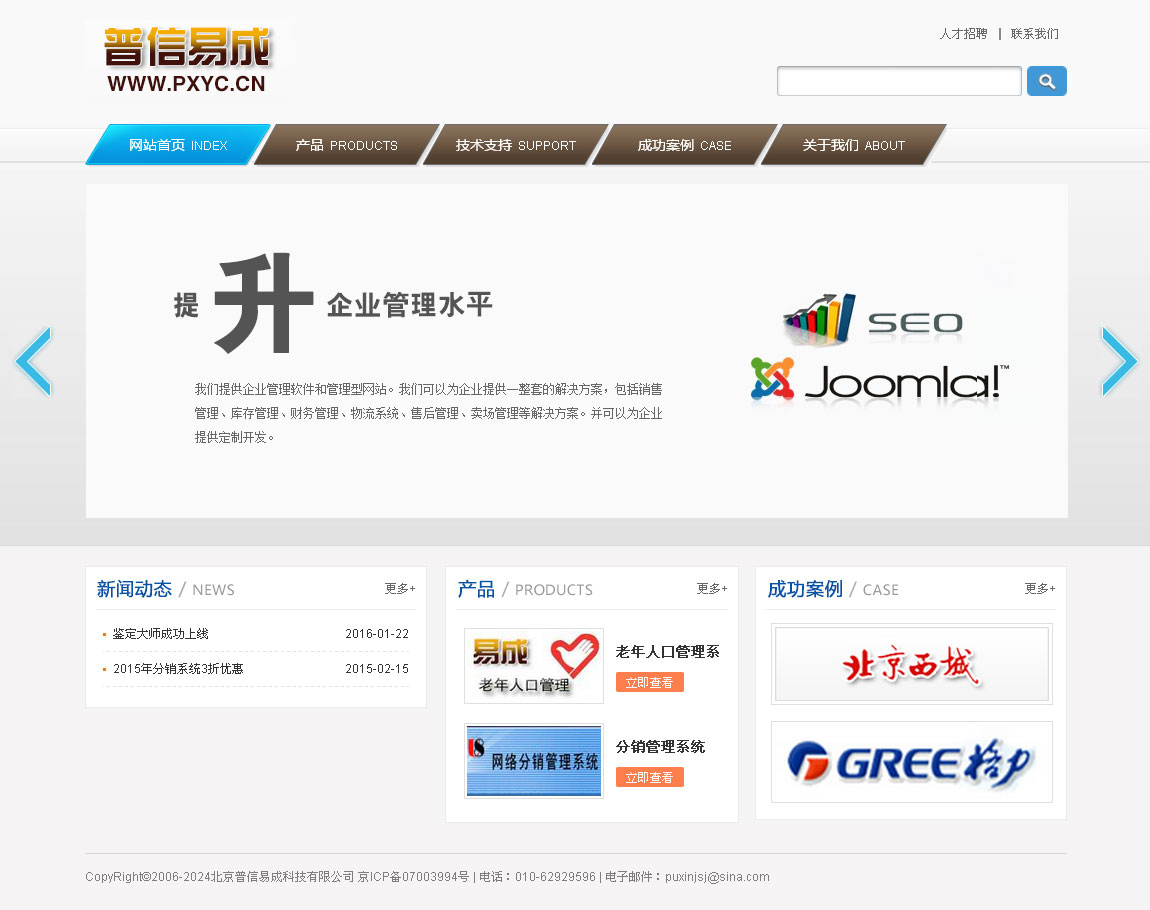The height and width of the screenshot is (910, 1150).
Task: Click the 联系我们 link
Action: pos(1034,34)
